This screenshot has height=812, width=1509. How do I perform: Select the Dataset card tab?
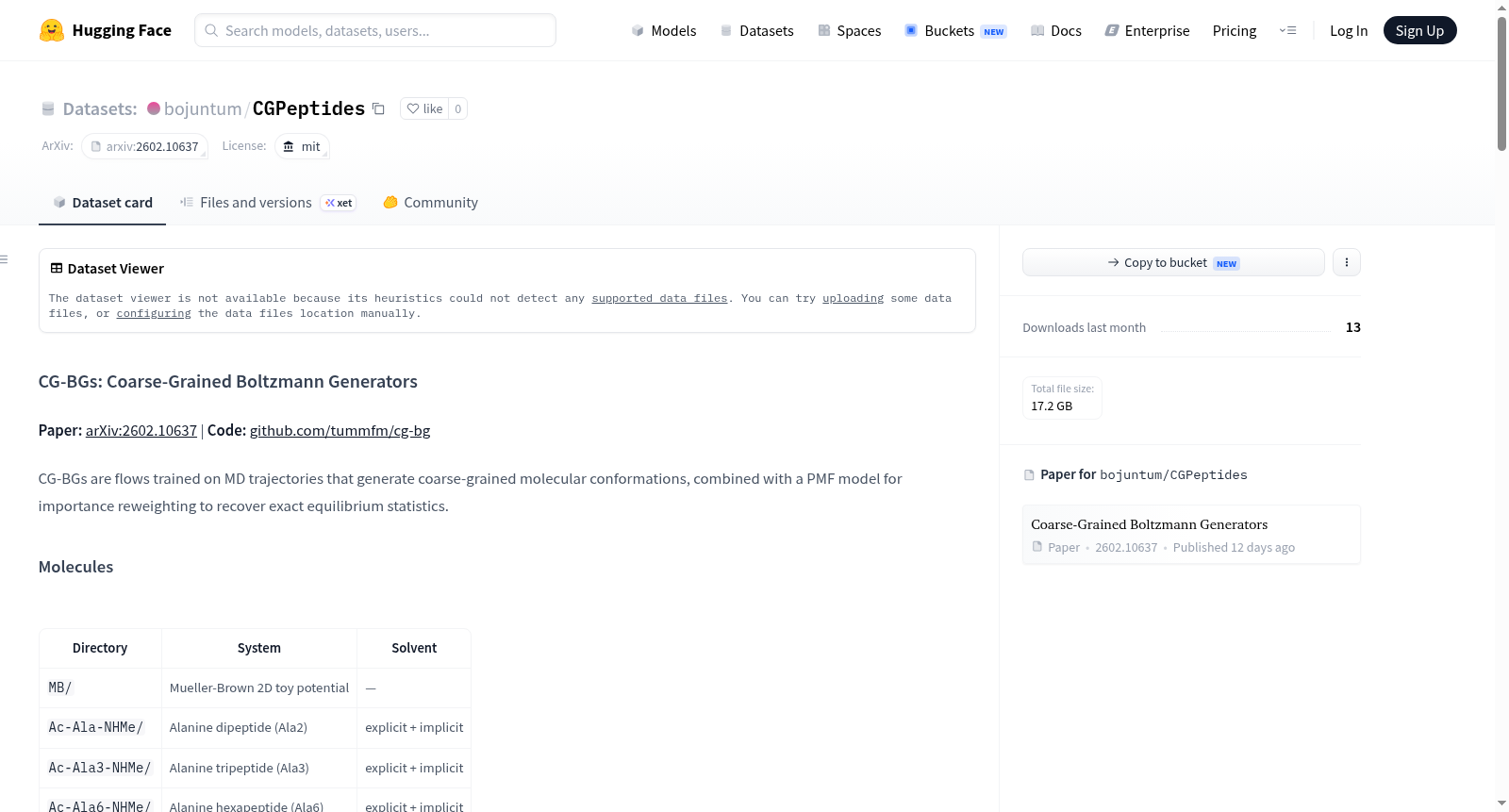pyautogui.click(x=102, y=203)
